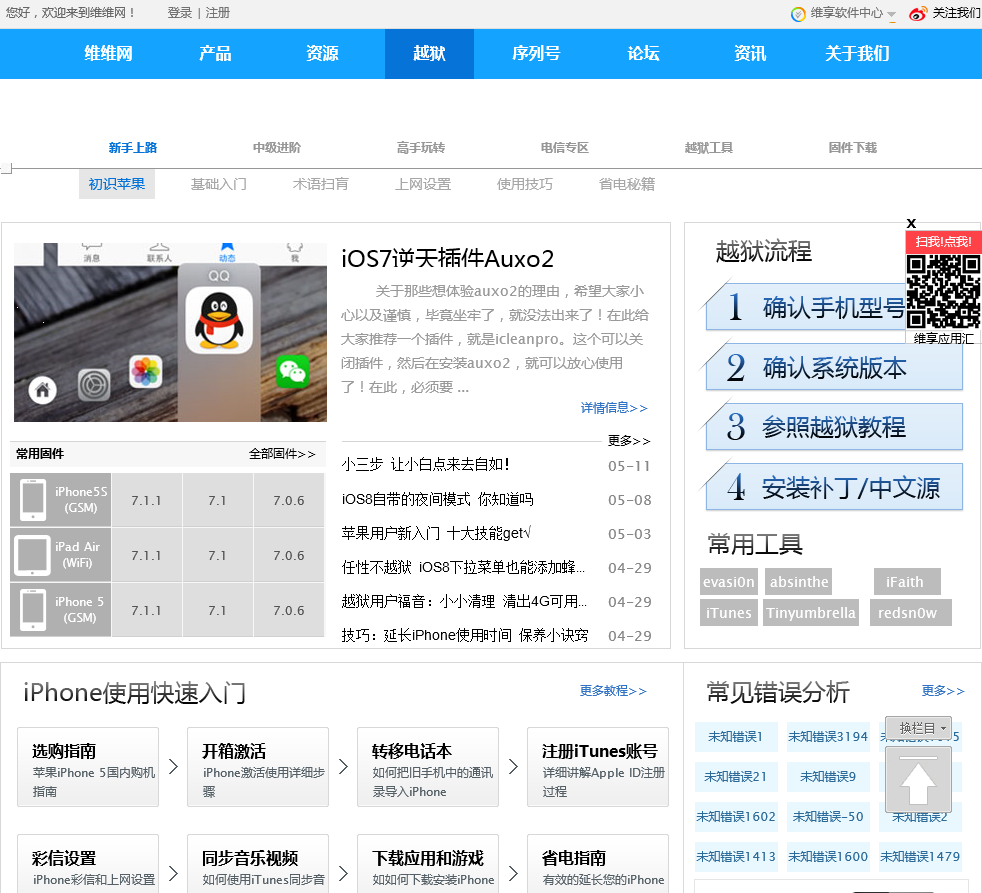Click the iPad Air device icon
The image size is (982, 893).
coord(33,555)
